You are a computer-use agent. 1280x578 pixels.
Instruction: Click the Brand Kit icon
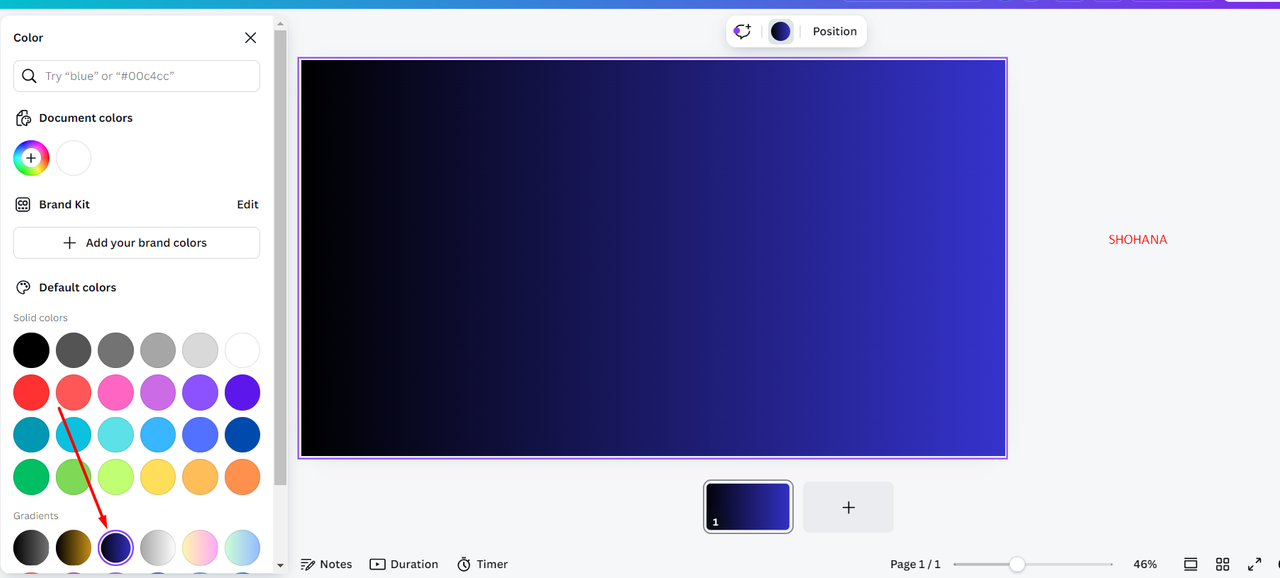(x=23, y=204)
